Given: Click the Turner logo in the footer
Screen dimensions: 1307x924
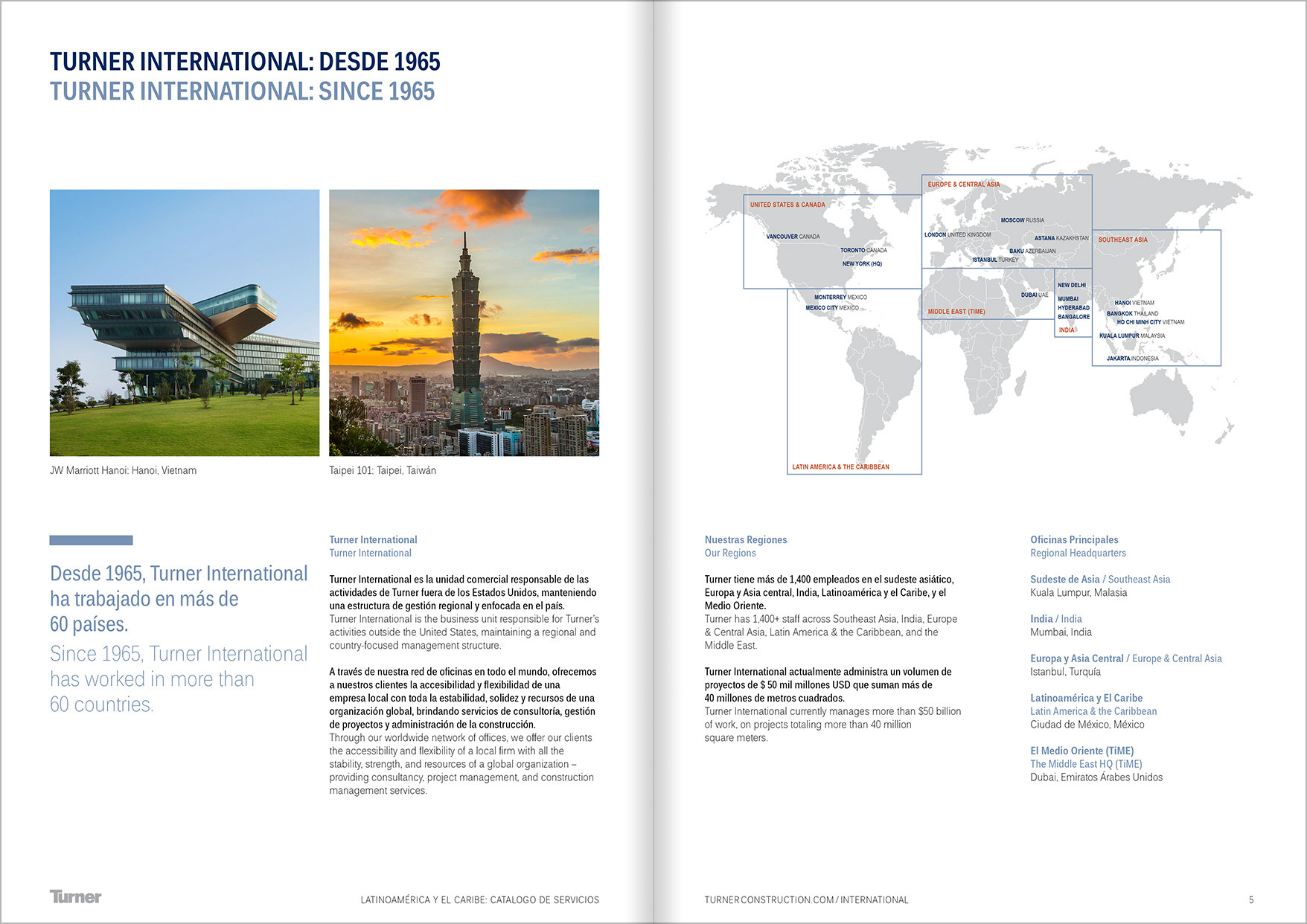Looking at the screenshot, I should [x=75, y=896].
